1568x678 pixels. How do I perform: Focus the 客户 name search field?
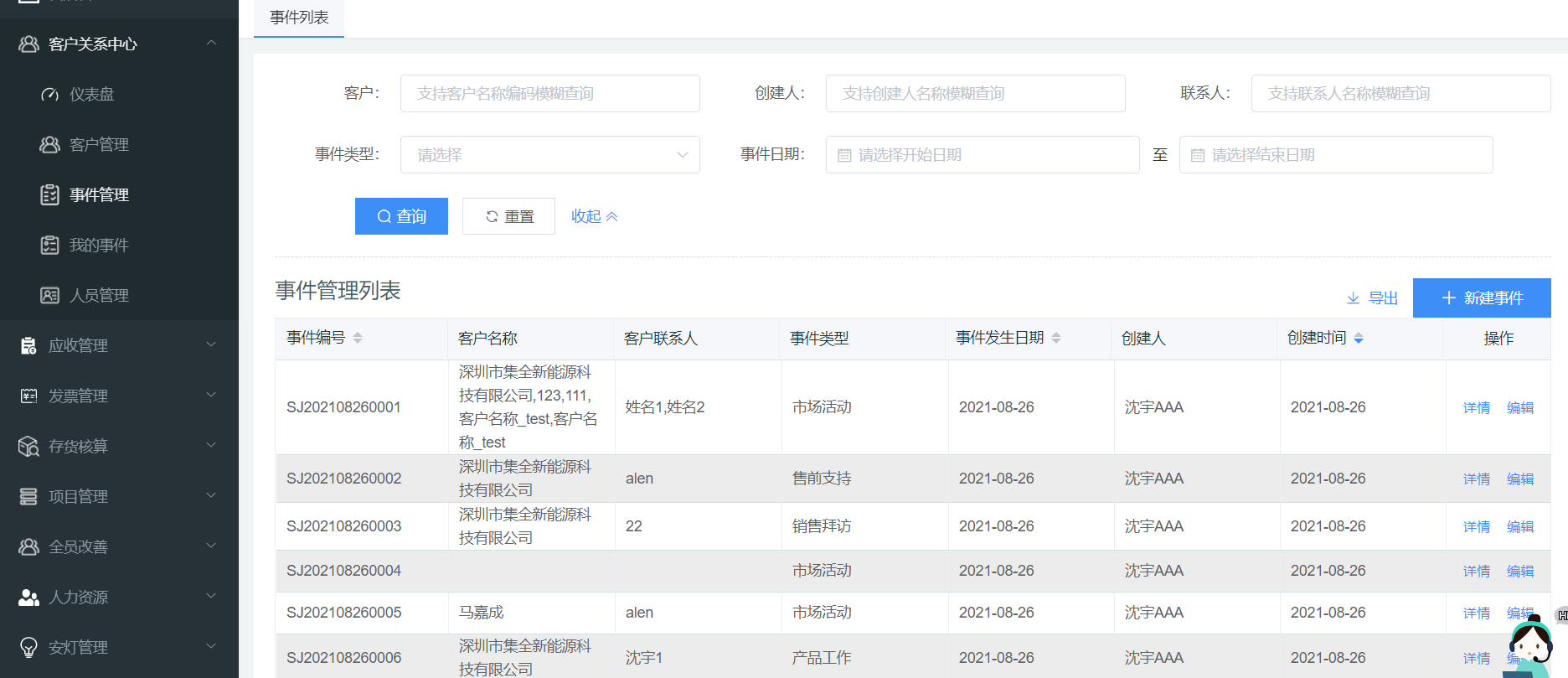point(549,94)
